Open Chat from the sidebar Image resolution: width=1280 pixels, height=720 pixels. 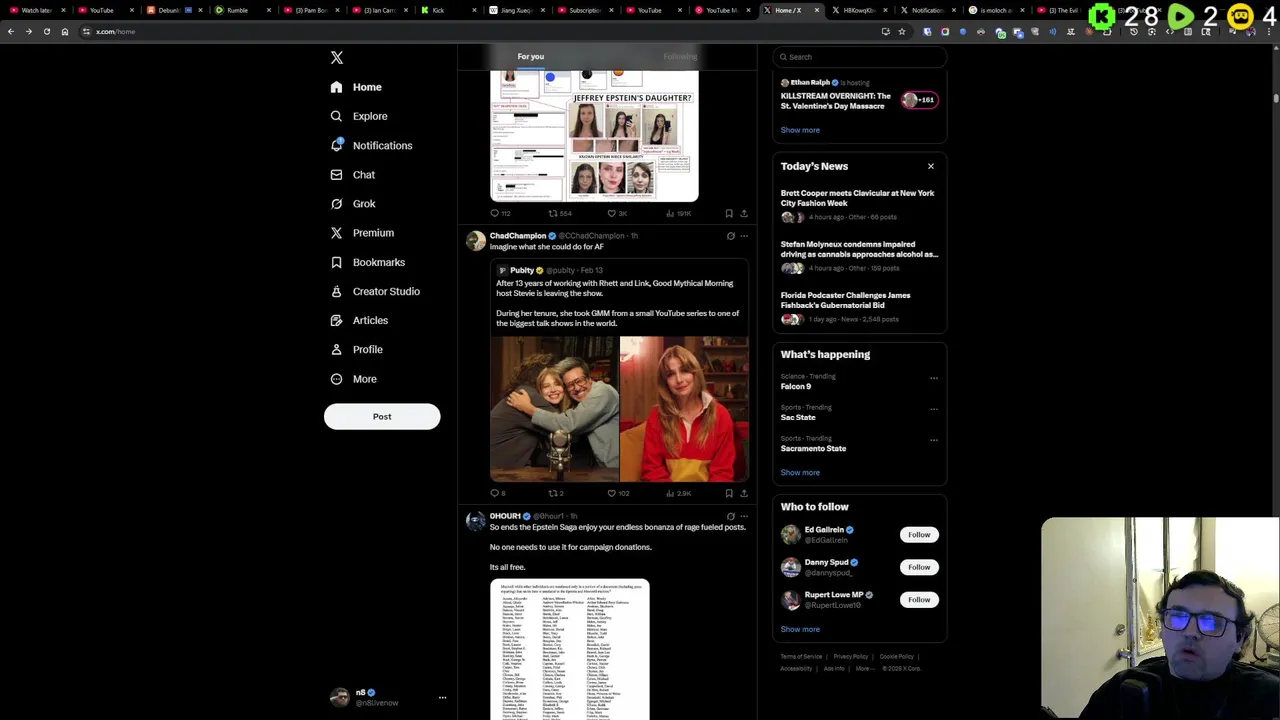(x=353, y=175)
